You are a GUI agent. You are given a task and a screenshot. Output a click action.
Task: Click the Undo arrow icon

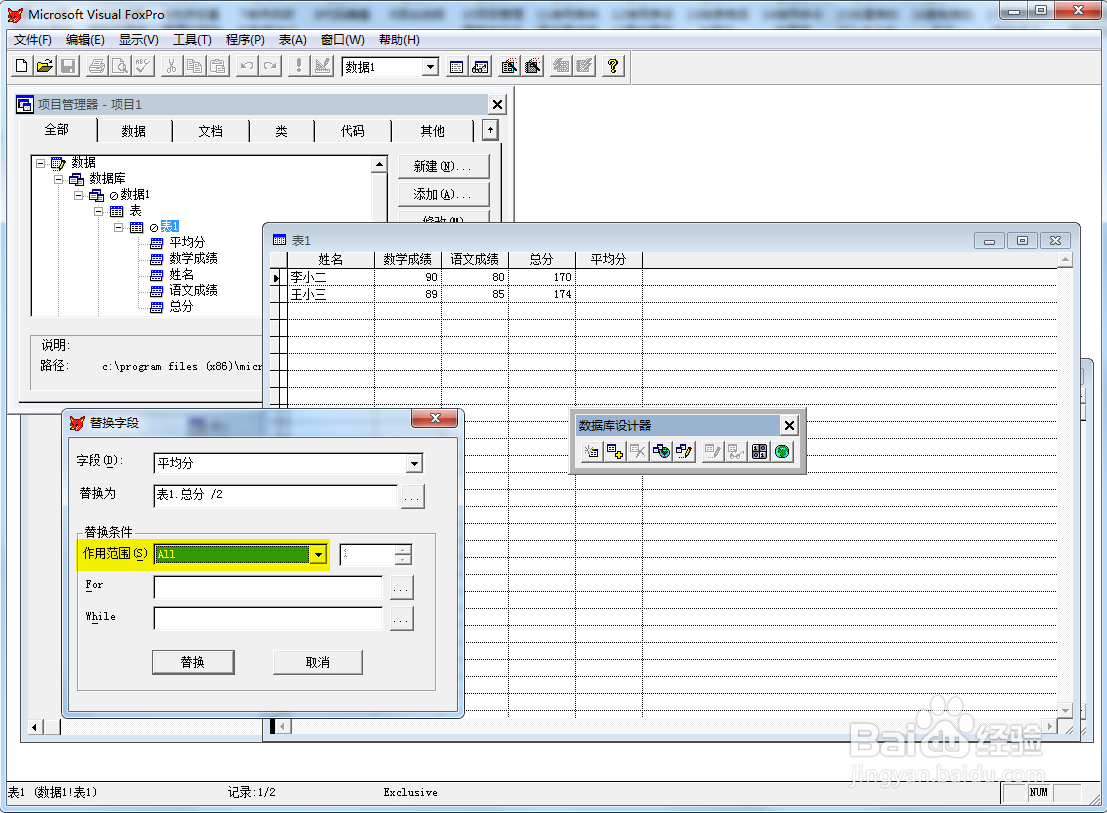[x=246, y=66]
